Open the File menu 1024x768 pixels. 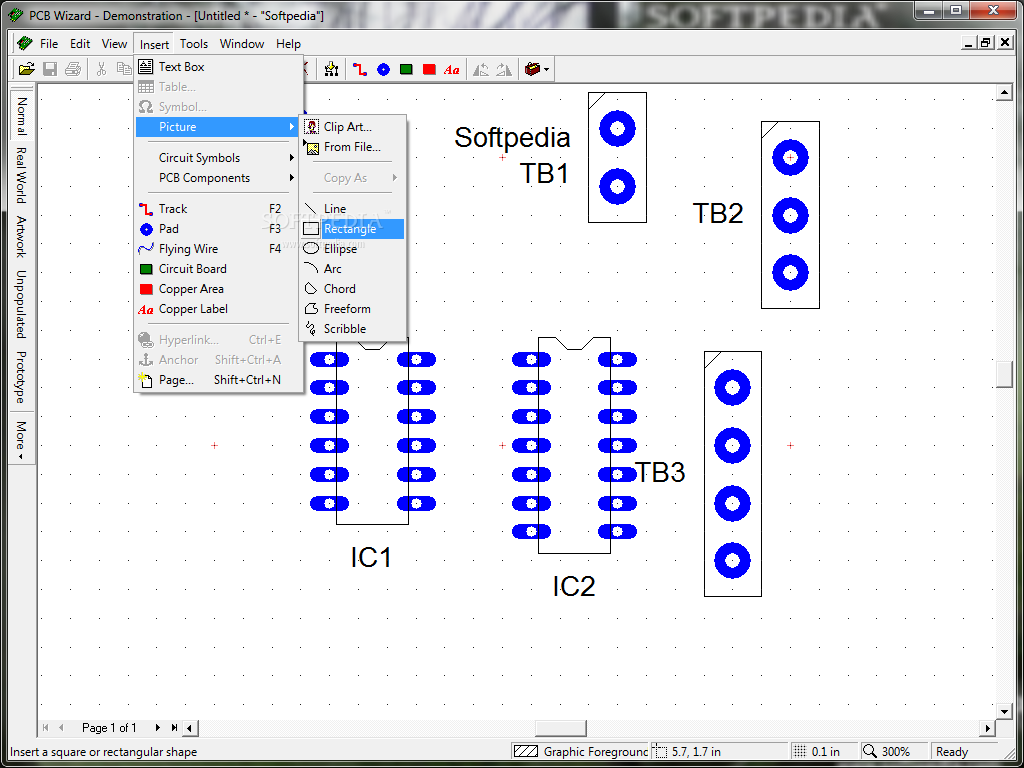[49, 44]
